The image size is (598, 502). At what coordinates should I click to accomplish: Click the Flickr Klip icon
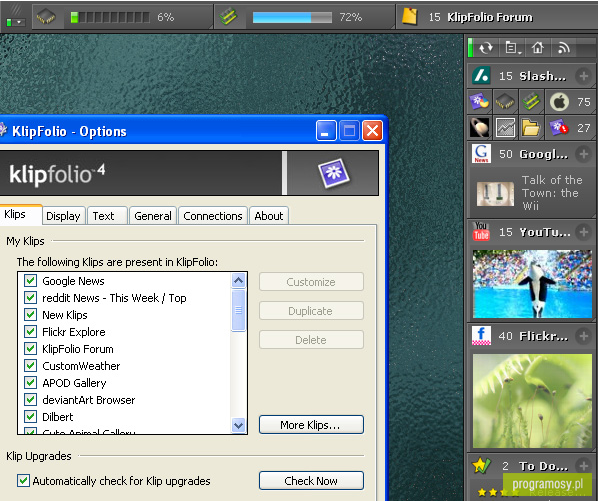tap(481, 336)
